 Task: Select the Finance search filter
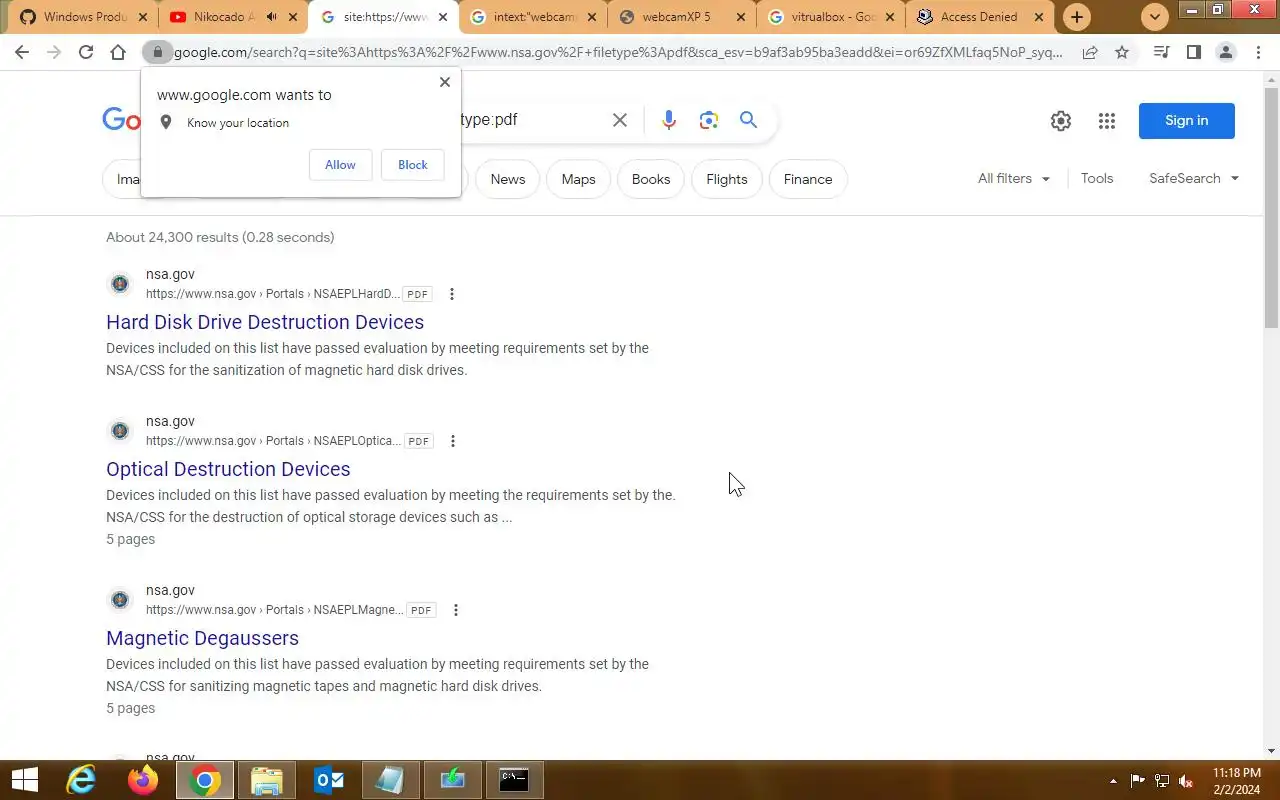[808, 179]
